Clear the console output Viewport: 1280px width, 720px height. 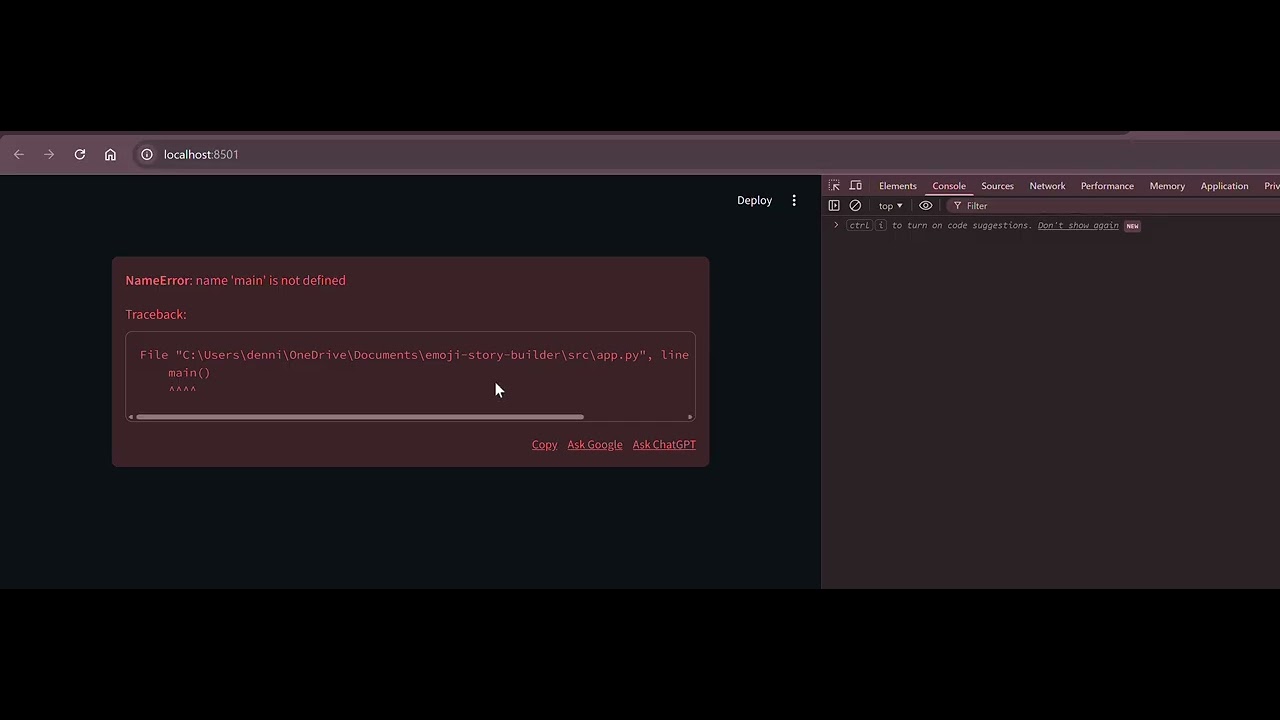[855, 206]
